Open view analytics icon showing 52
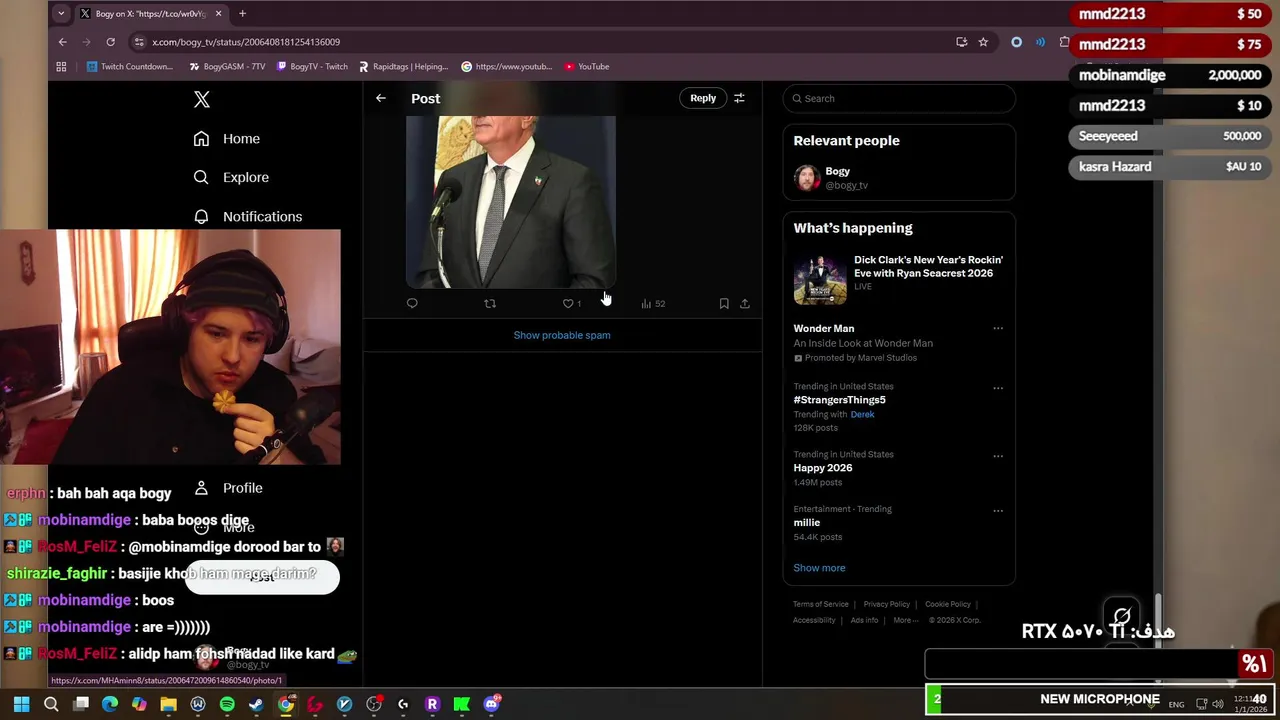The width and height of the screenshot is (1280, 720). point(652,303)
